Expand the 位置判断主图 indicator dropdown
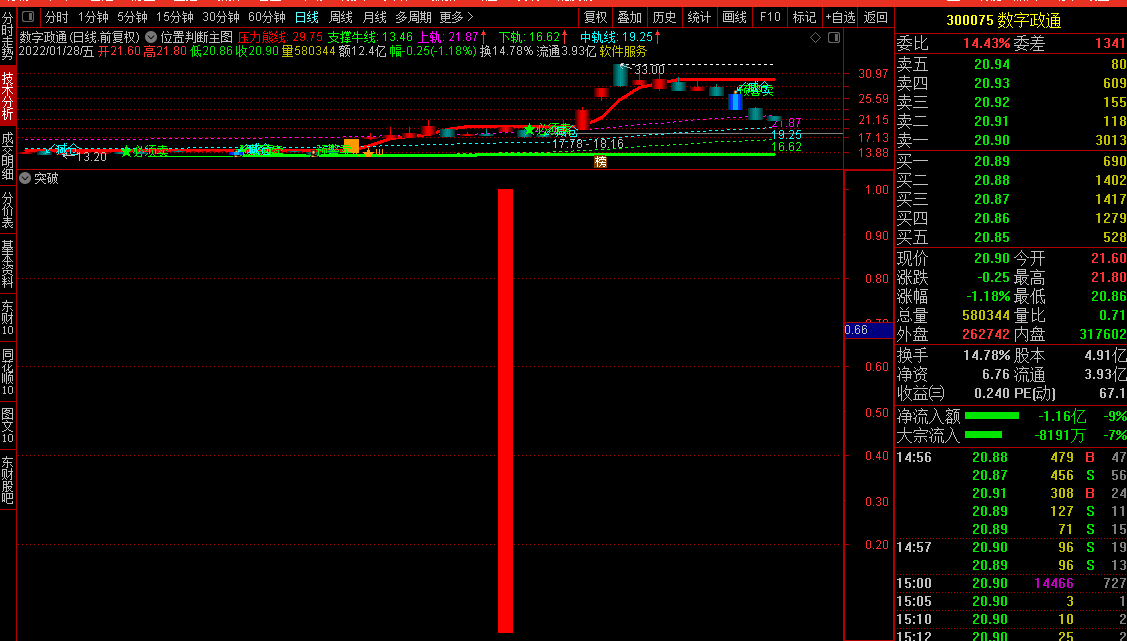Viewport: 1127px width, 641px height. 151,37
